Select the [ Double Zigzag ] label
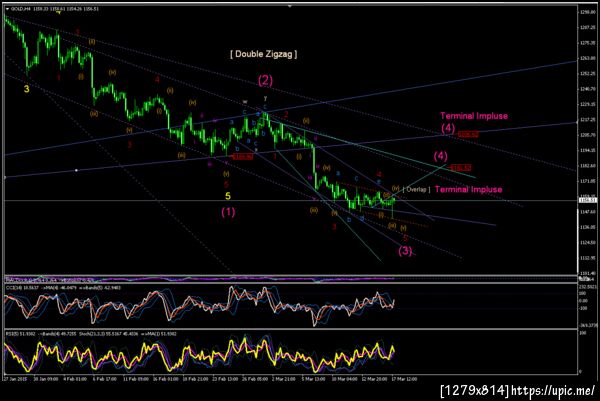 tap(264, 54)
